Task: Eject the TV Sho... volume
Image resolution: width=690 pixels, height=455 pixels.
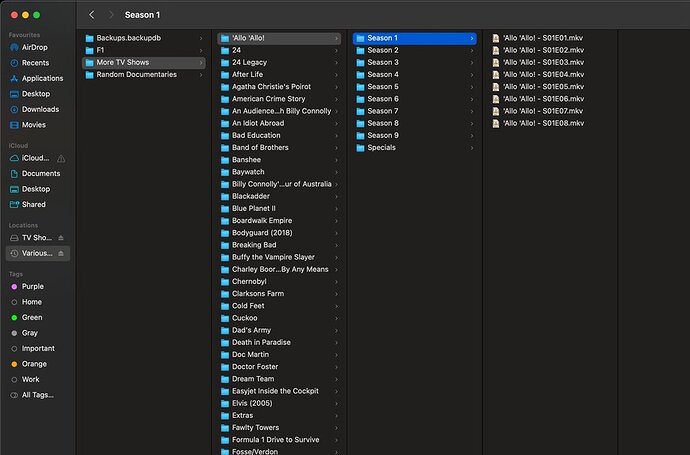Action: [x=61, y=238]
